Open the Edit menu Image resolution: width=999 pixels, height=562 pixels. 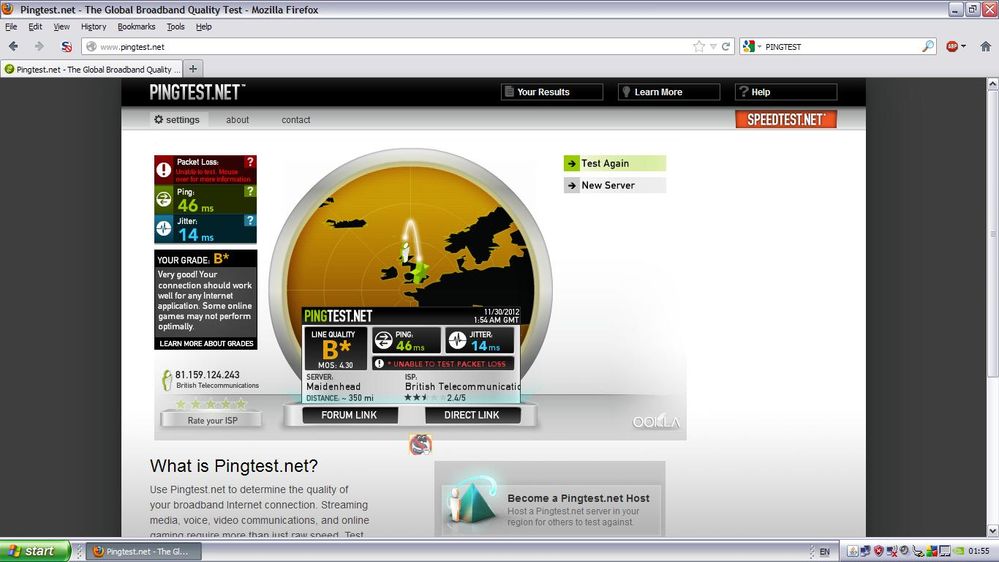click(35, 27)
